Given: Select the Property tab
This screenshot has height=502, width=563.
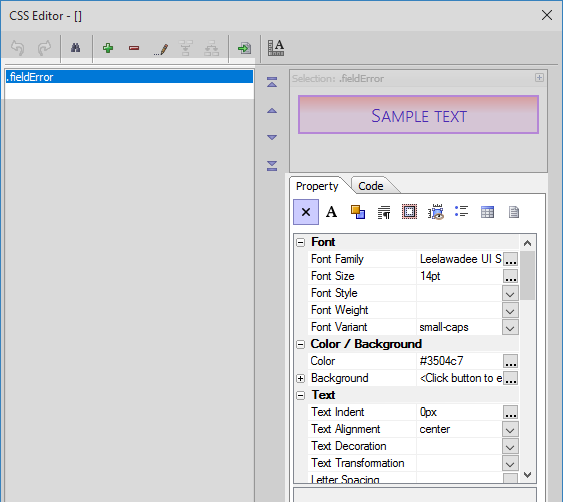Looking at the screenshot, I should 317,186.
